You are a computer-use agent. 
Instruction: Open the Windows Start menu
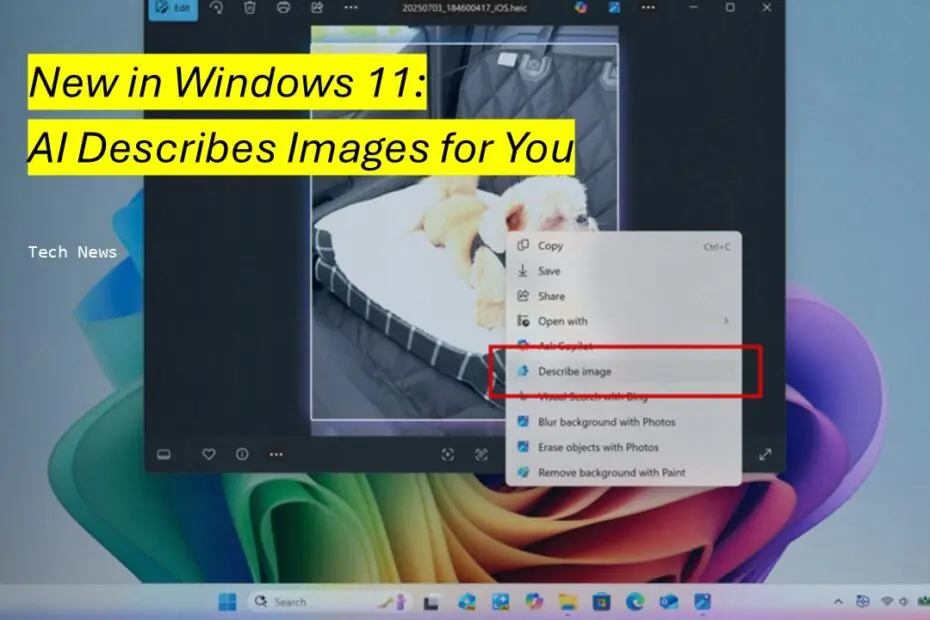pos(227,602)
